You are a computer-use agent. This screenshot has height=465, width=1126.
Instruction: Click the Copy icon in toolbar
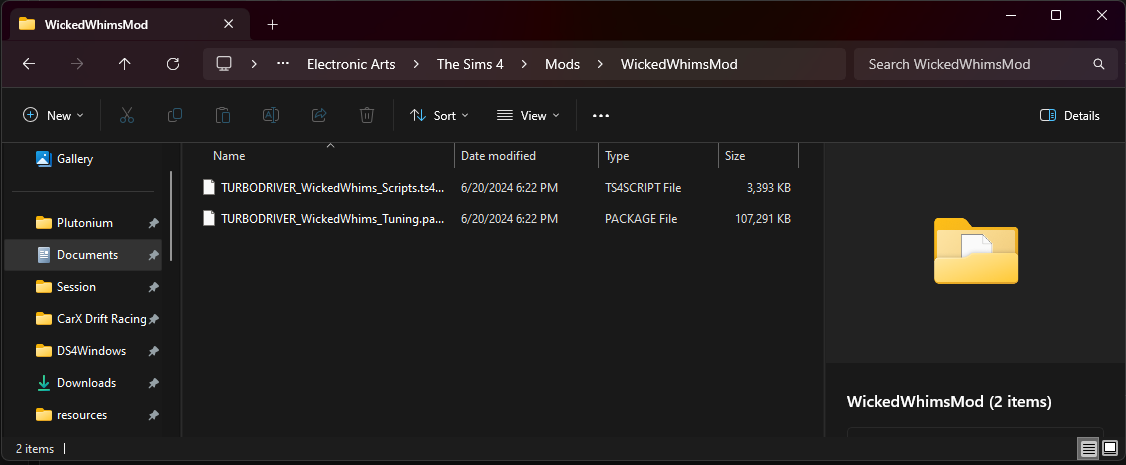click(175, 116)
